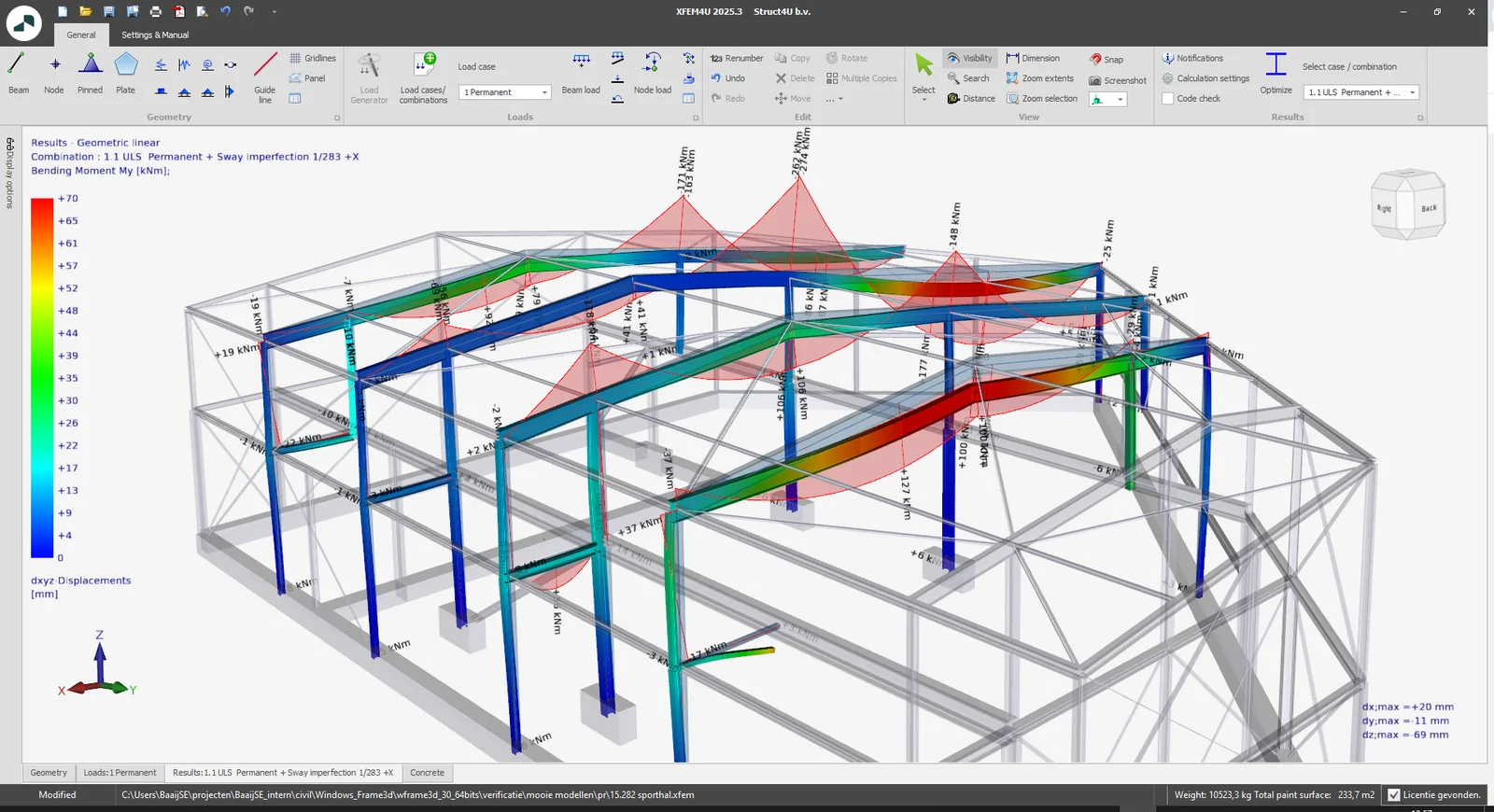The image size is (1494, 812).
Task: Switch to Settings & Manual ribbon tab
Action: pyautogui.click(x=155, y=35)
